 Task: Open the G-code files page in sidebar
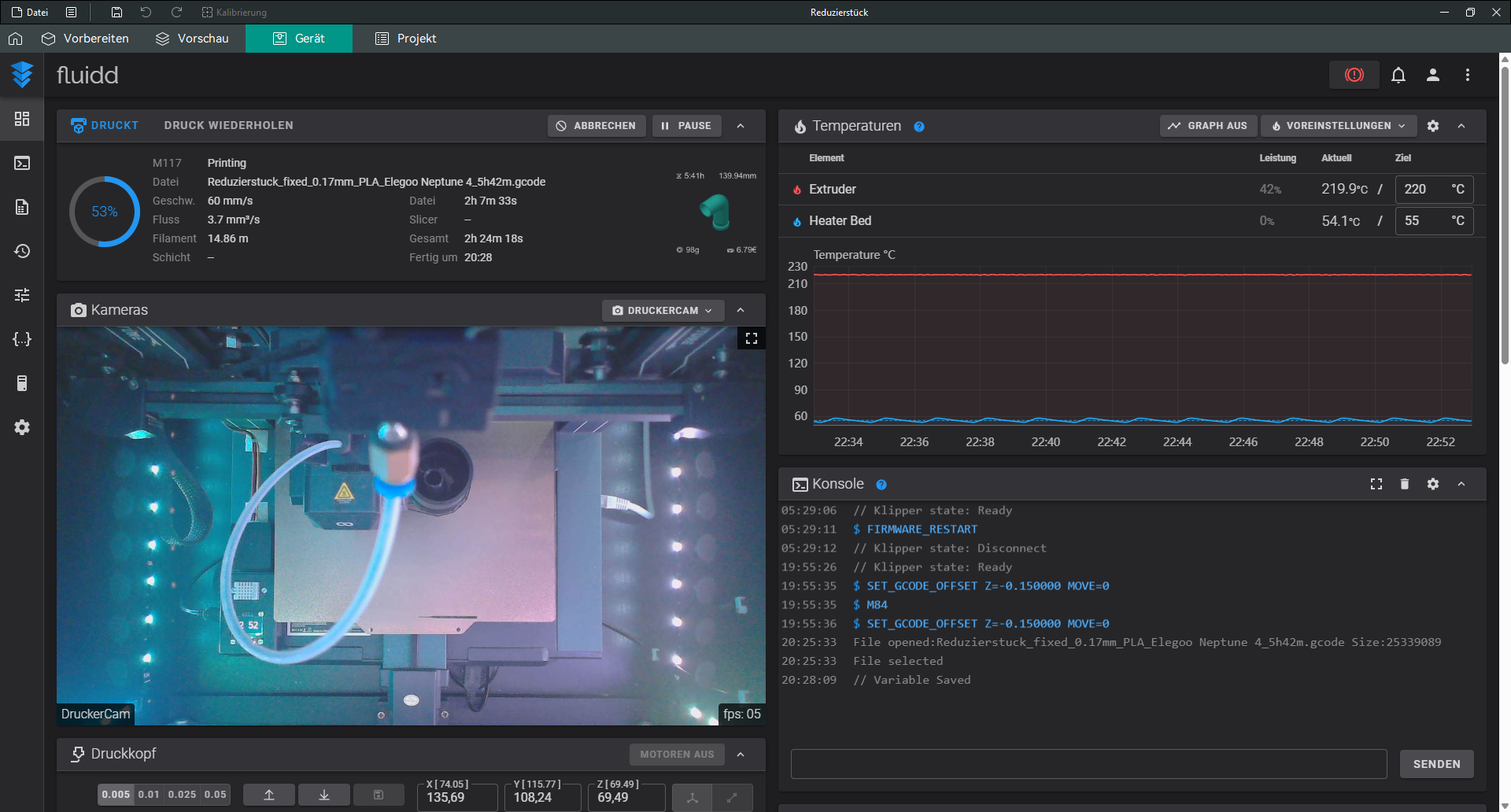[22, 207]
